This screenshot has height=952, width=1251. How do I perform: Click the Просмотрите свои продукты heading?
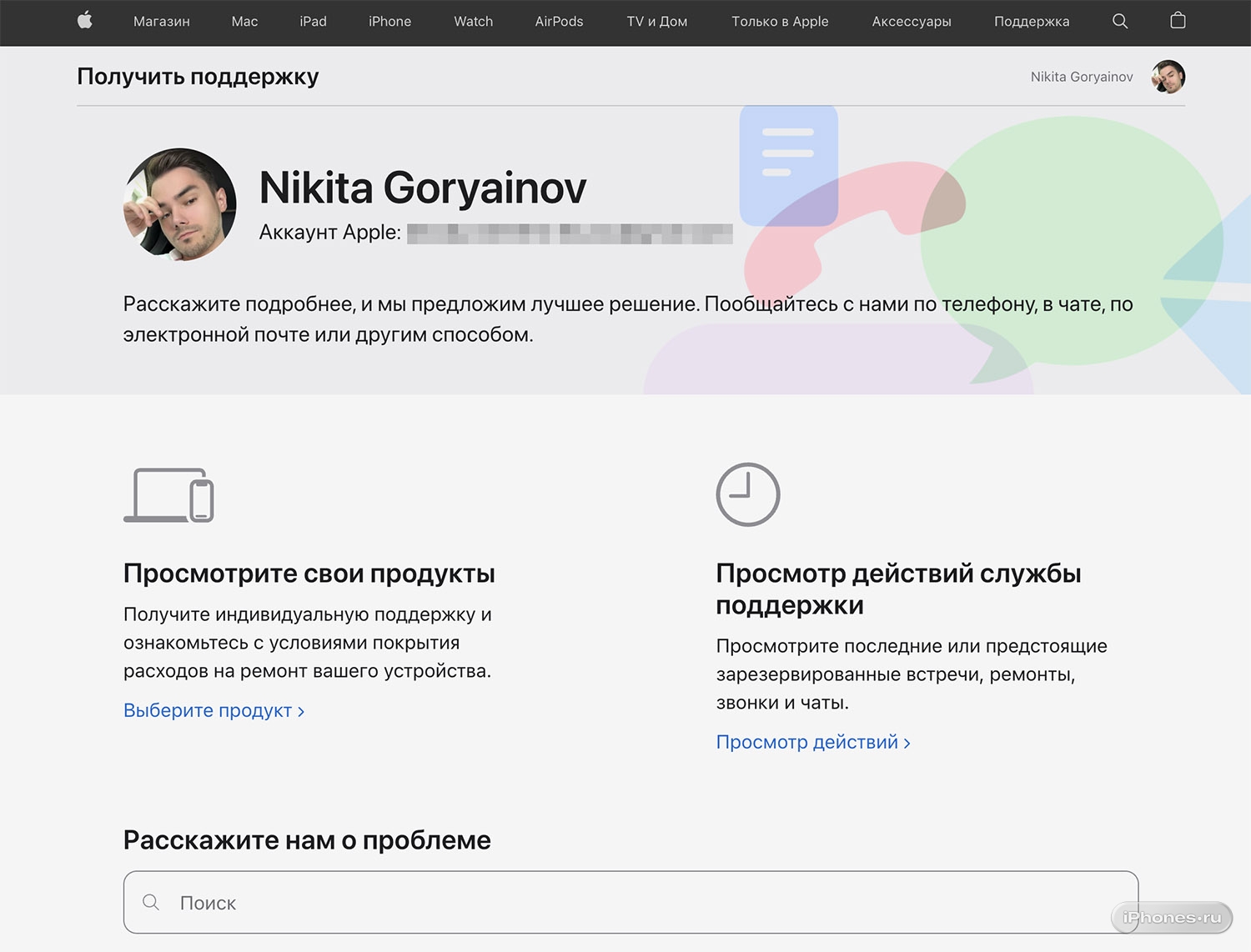tap(309, 574)
